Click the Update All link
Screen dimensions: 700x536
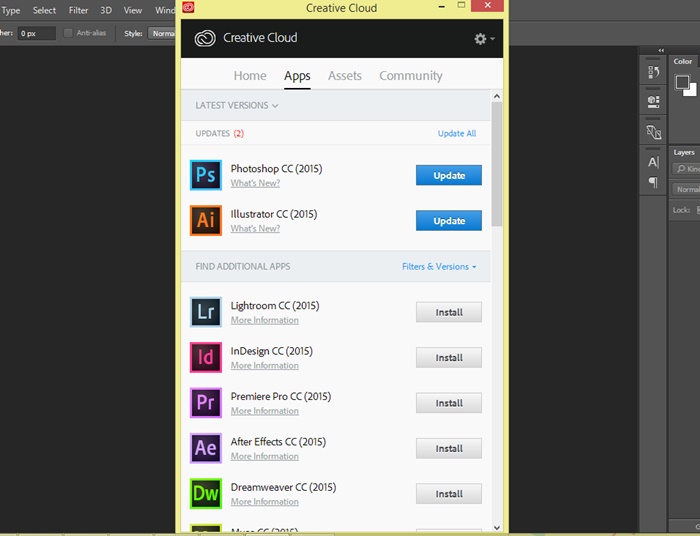[457, 133]
